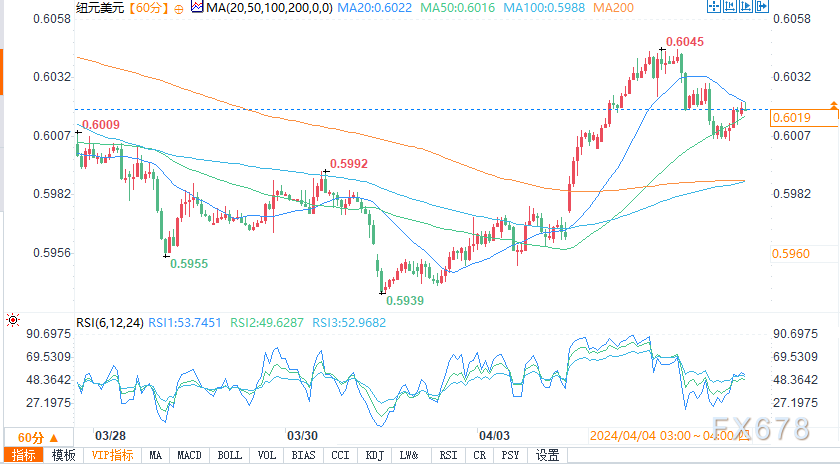Open the VIP指标 tab
Viewport: 840px width, 464px height.
point(112,455)
